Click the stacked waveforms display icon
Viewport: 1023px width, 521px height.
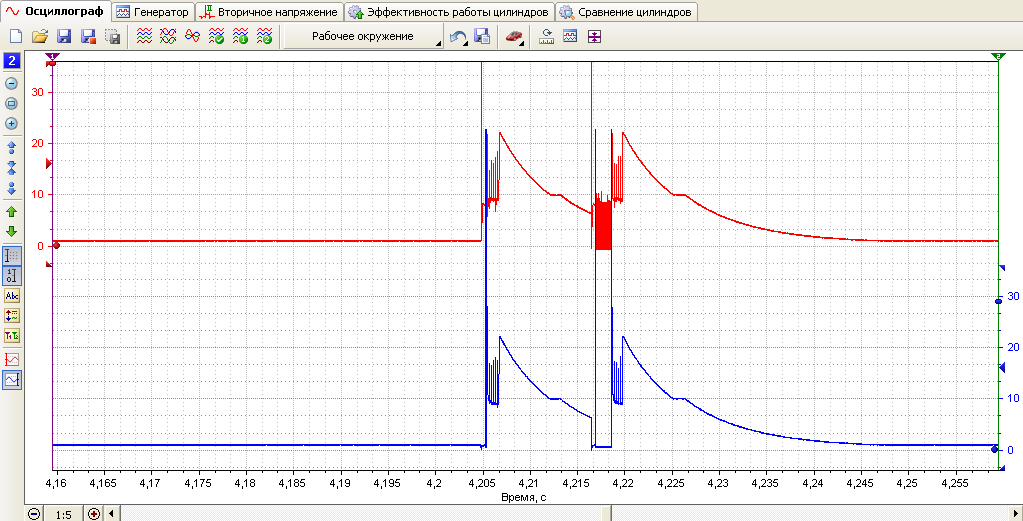144,37
